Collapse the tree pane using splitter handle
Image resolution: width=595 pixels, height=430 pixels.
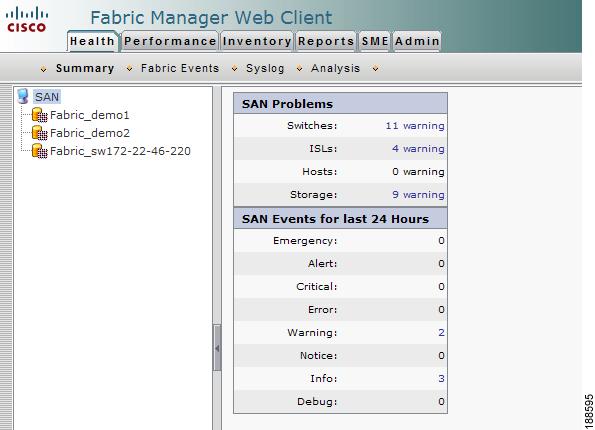tap(217, 348)
